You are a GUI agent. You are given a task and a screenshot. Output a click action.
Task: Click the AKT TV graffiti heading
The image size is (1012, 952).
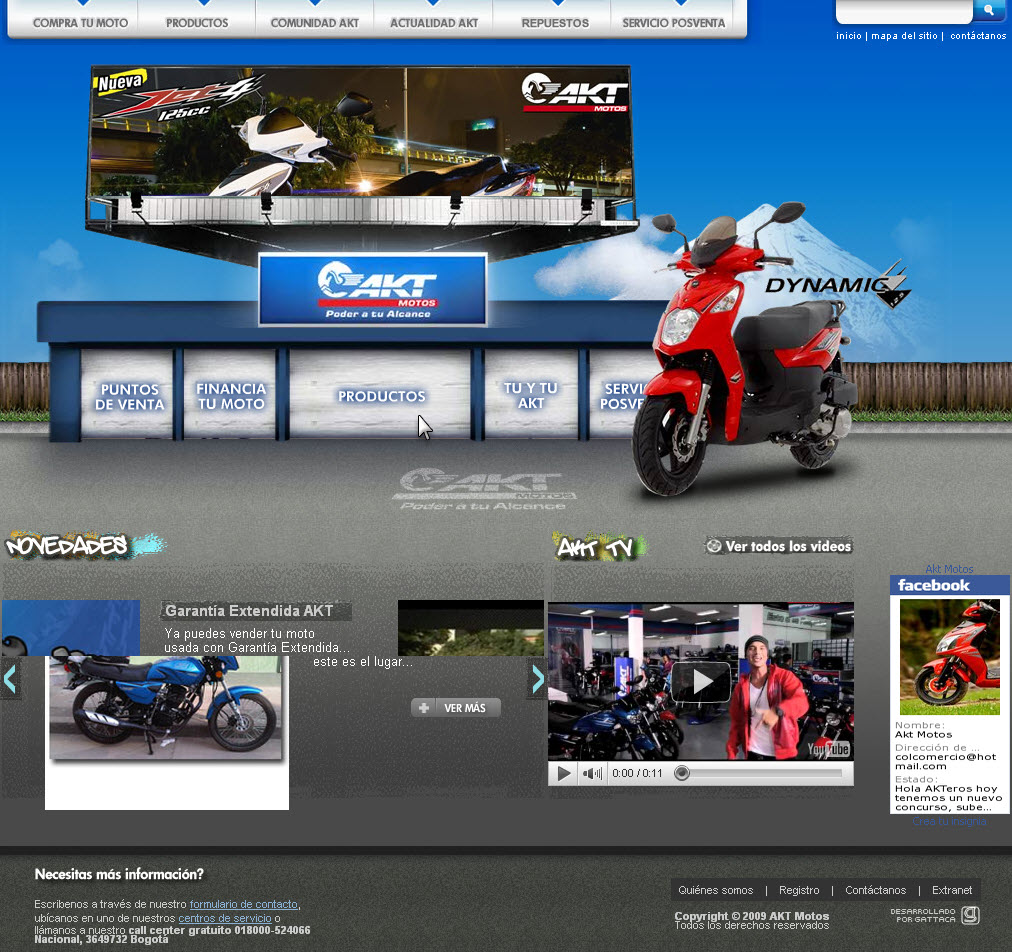coord(599,547)
